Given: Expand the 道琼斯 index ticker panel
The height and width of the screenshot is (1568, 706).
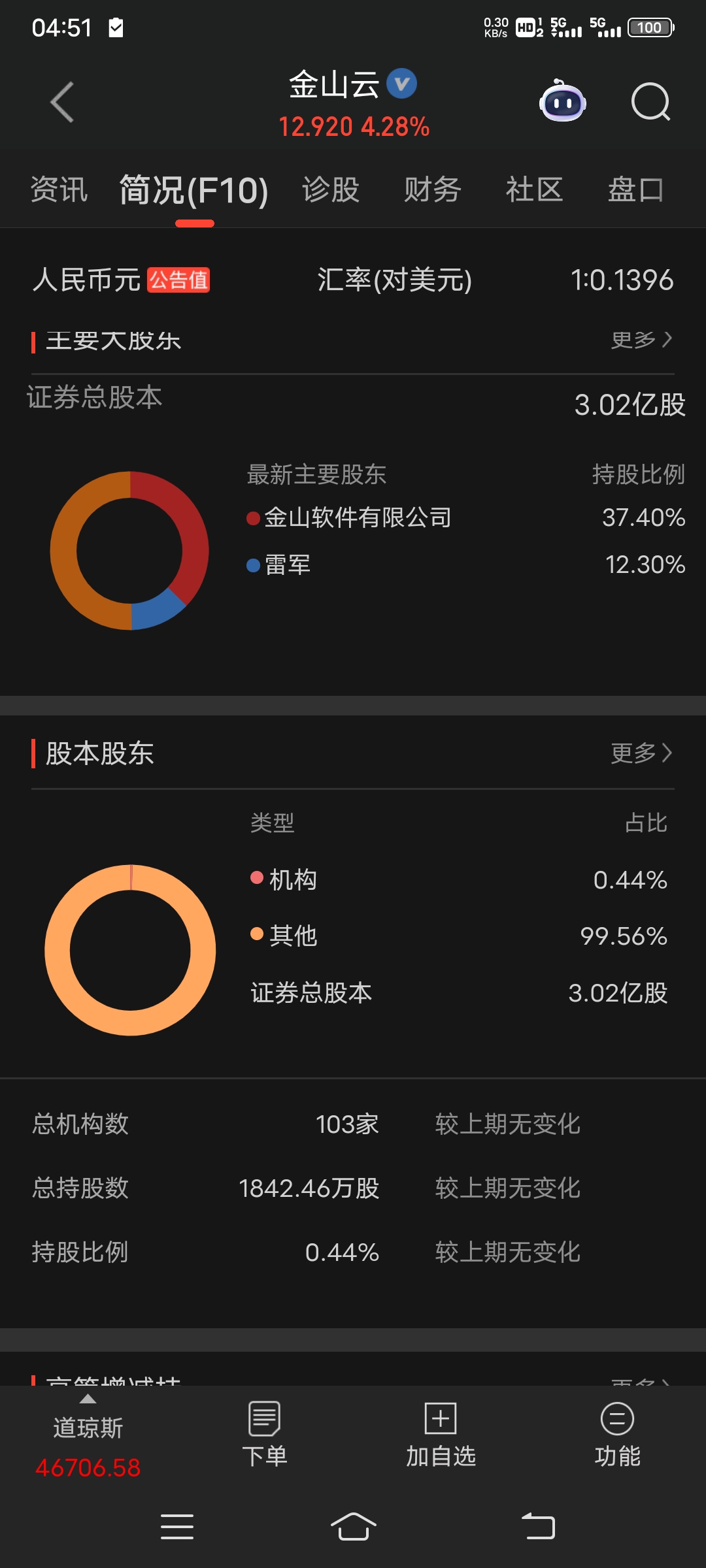Looking at the screenshot, I should click(x=88, y=1399).
